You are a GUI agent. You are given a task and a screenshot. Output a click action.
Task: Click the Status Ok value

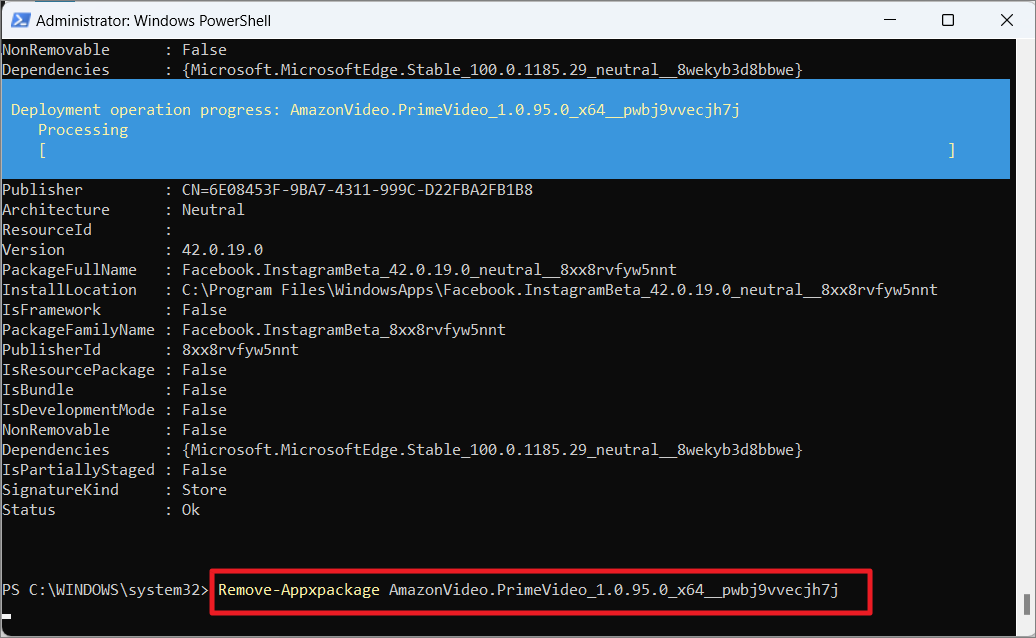point(190,510)
